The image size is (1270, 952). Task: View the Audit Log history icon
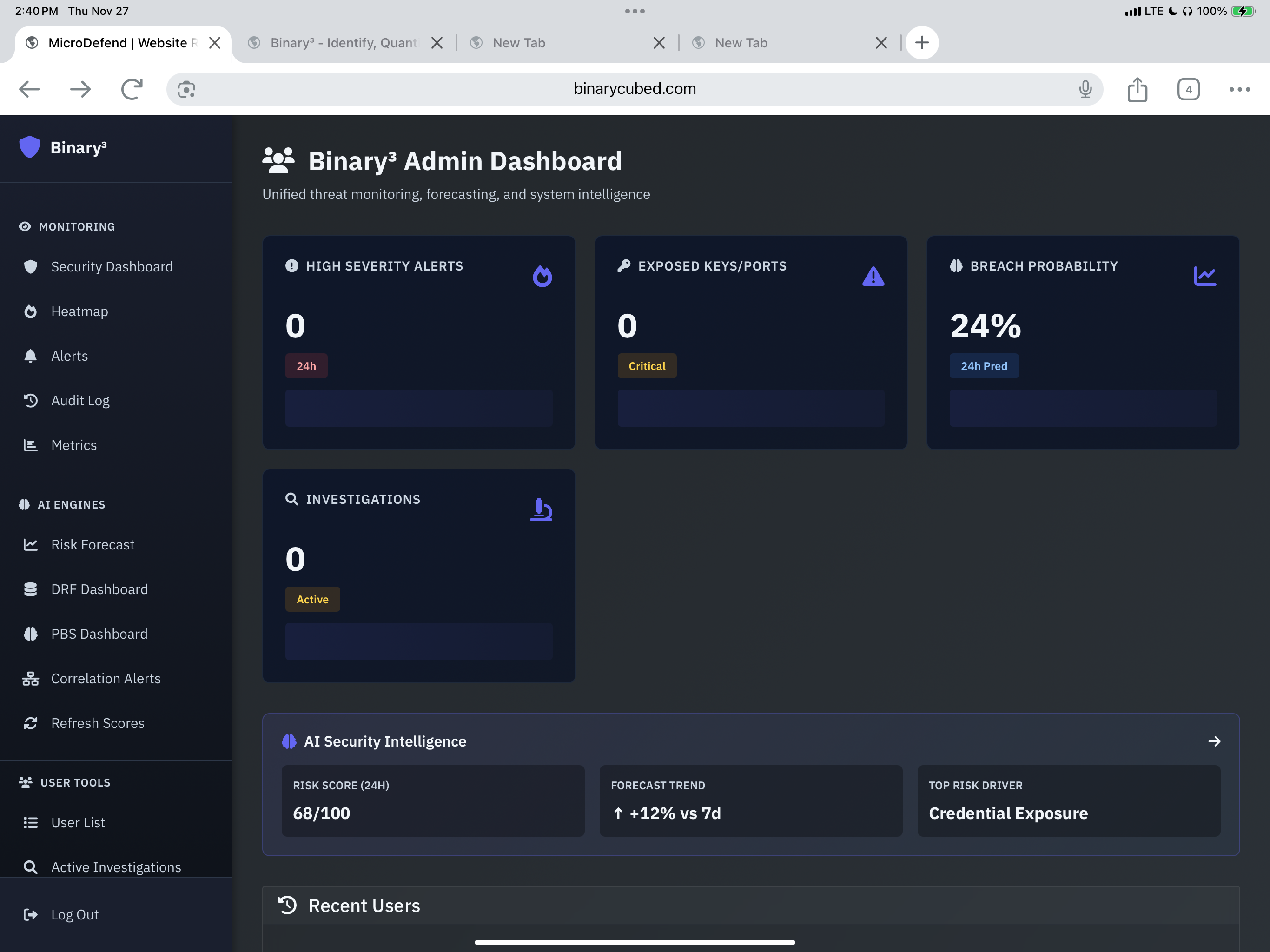tap(30, 400)
